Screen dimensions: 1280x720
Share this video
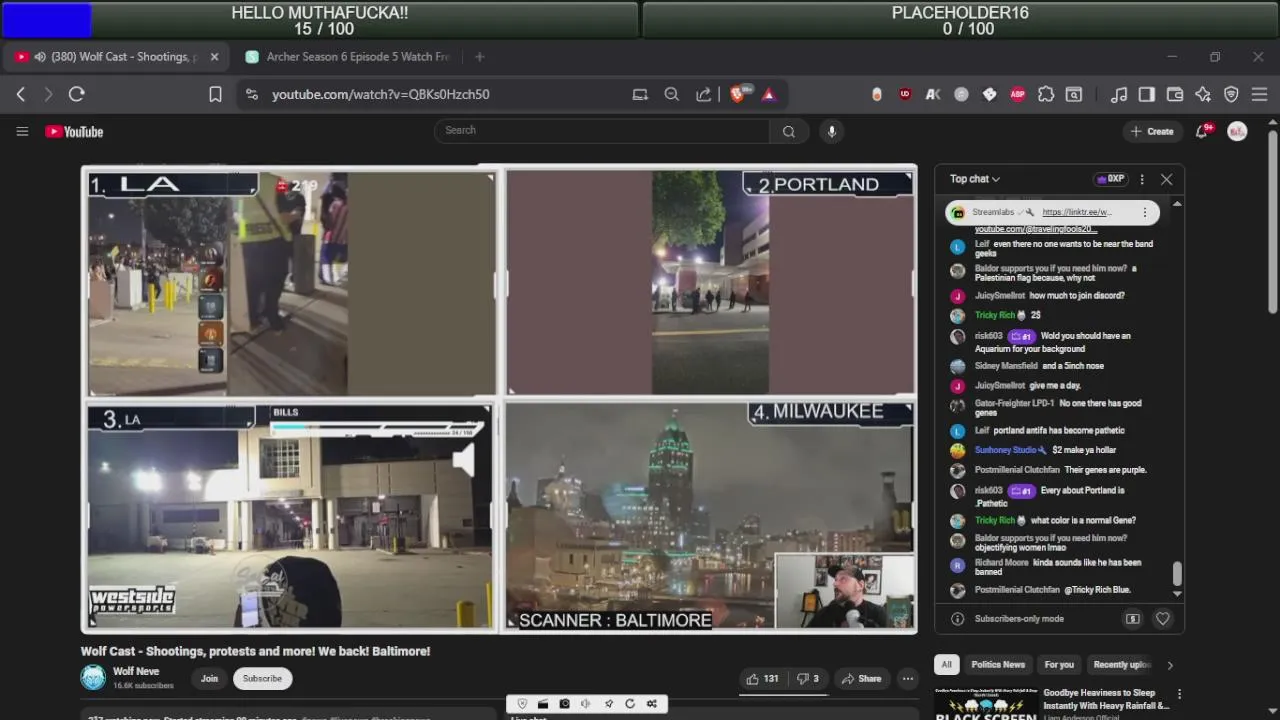coord(861,678)
